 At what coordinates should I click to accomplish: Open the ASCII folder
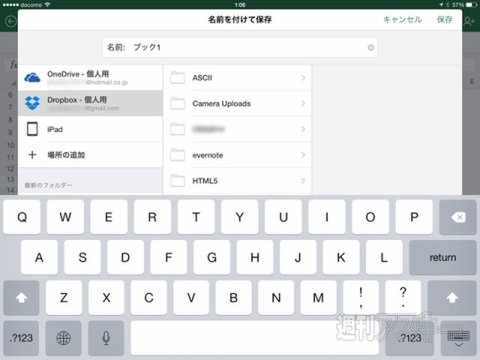(238, 78)
